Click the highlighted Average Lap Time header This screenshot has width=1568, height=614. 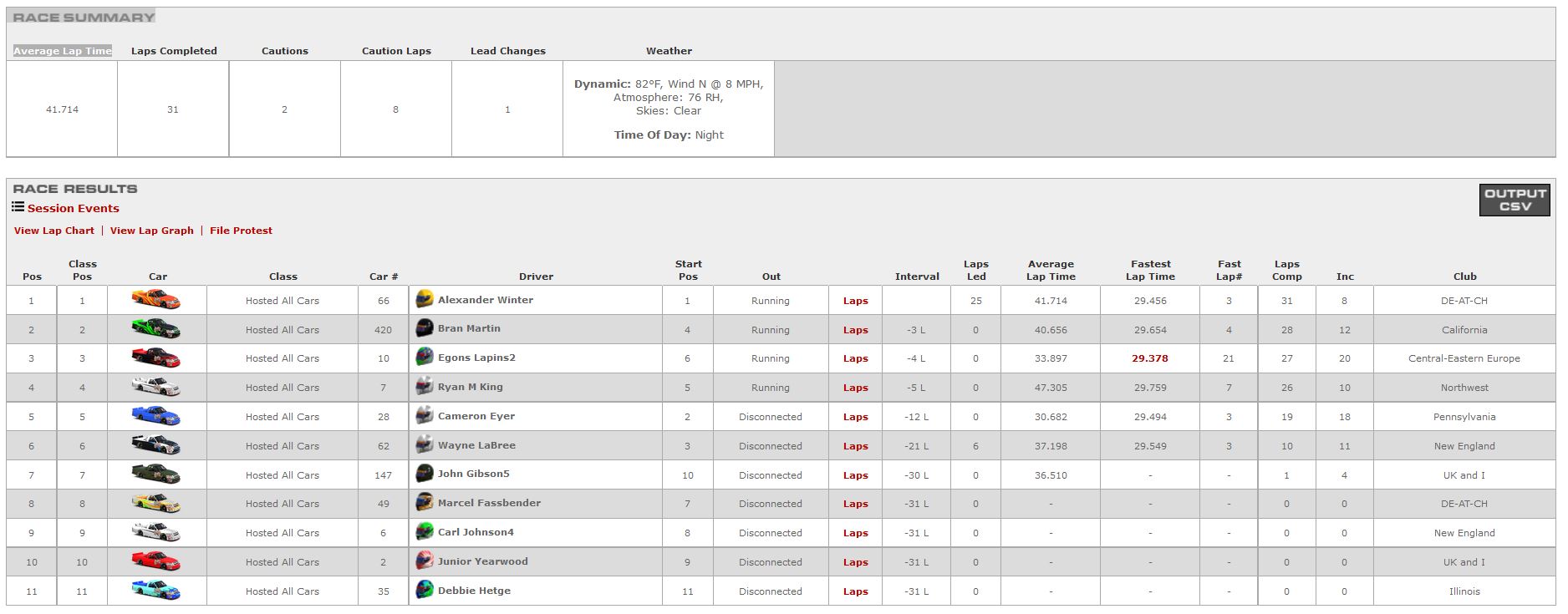[63, 51]
